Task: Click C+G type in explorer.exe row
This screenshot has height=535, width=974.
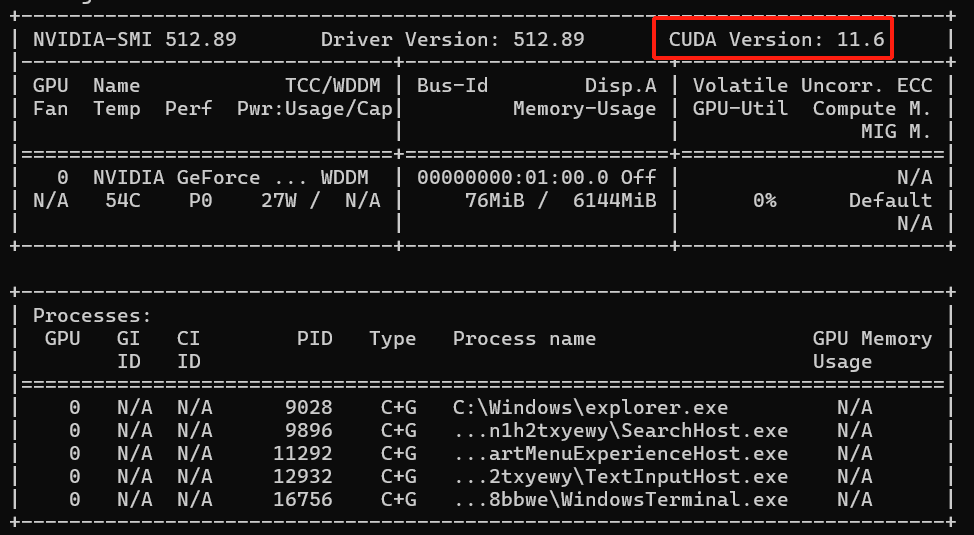Action: (399, 408)
